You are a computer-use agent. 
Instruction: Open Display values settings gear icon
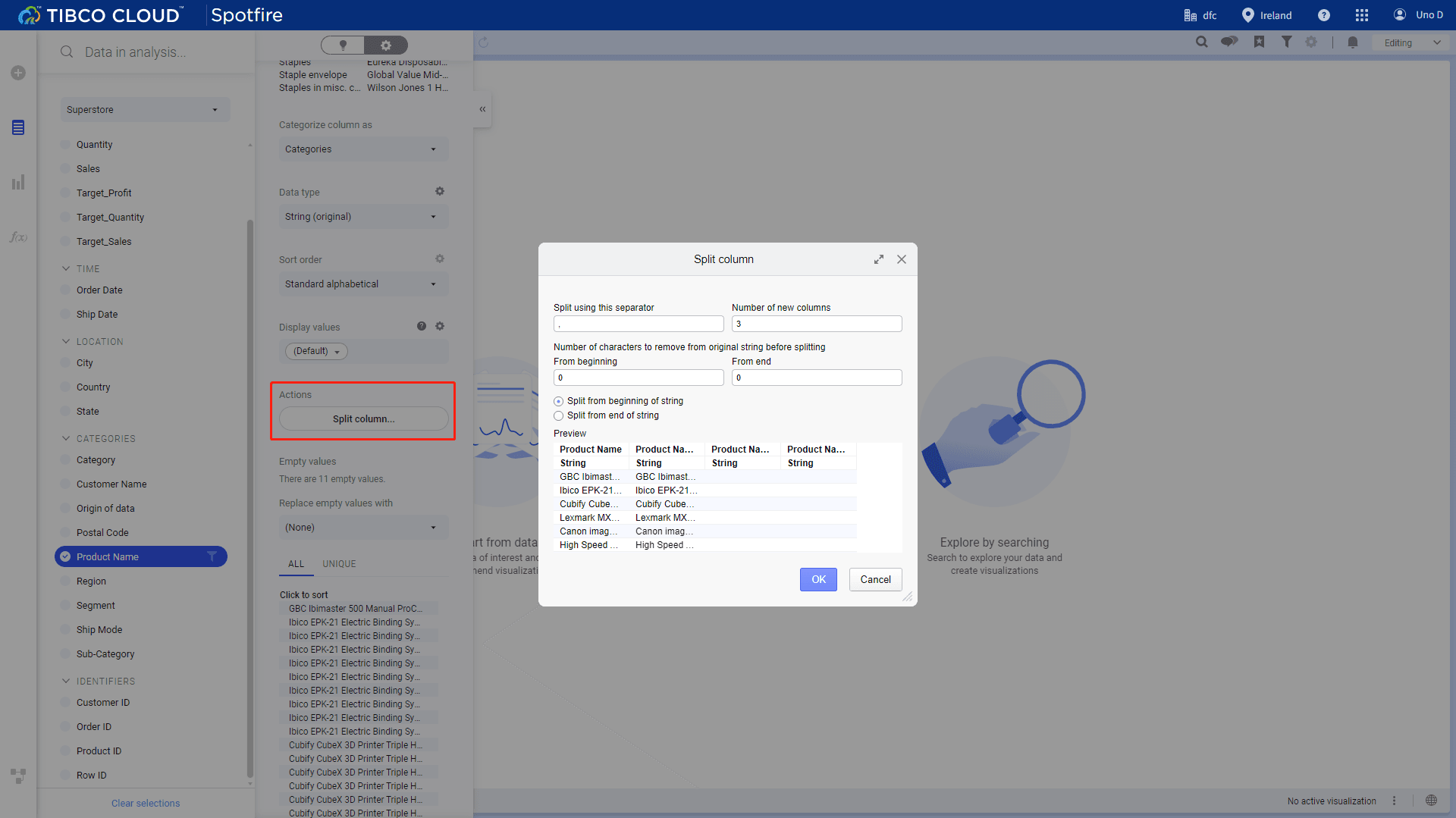(440, 326)
